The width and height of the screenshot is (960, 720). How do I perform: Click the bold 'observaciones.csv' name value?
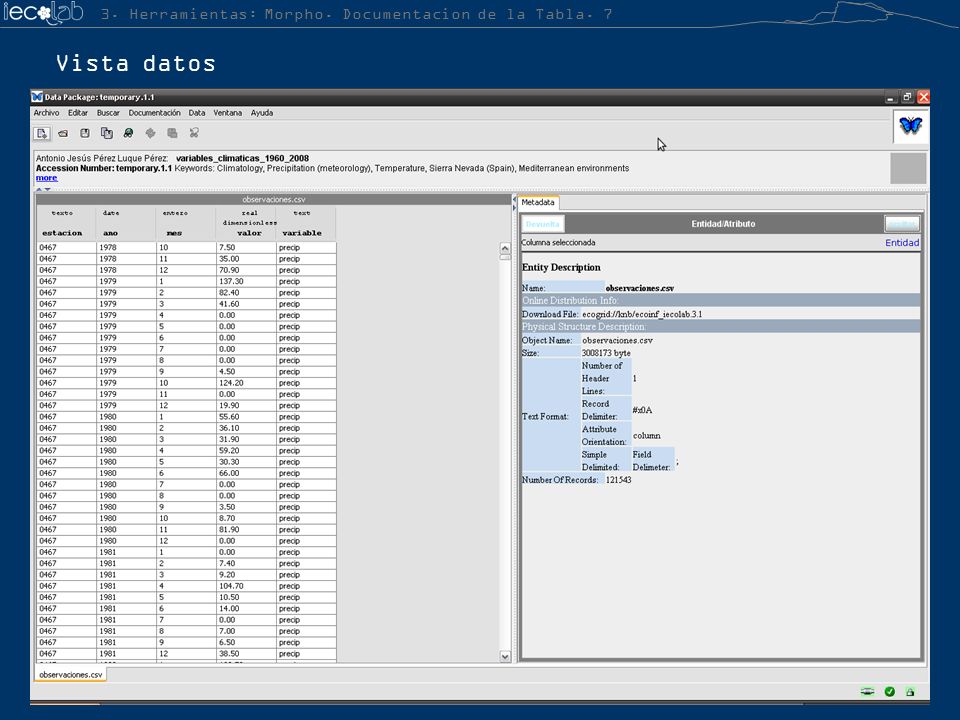click(640, 288)
